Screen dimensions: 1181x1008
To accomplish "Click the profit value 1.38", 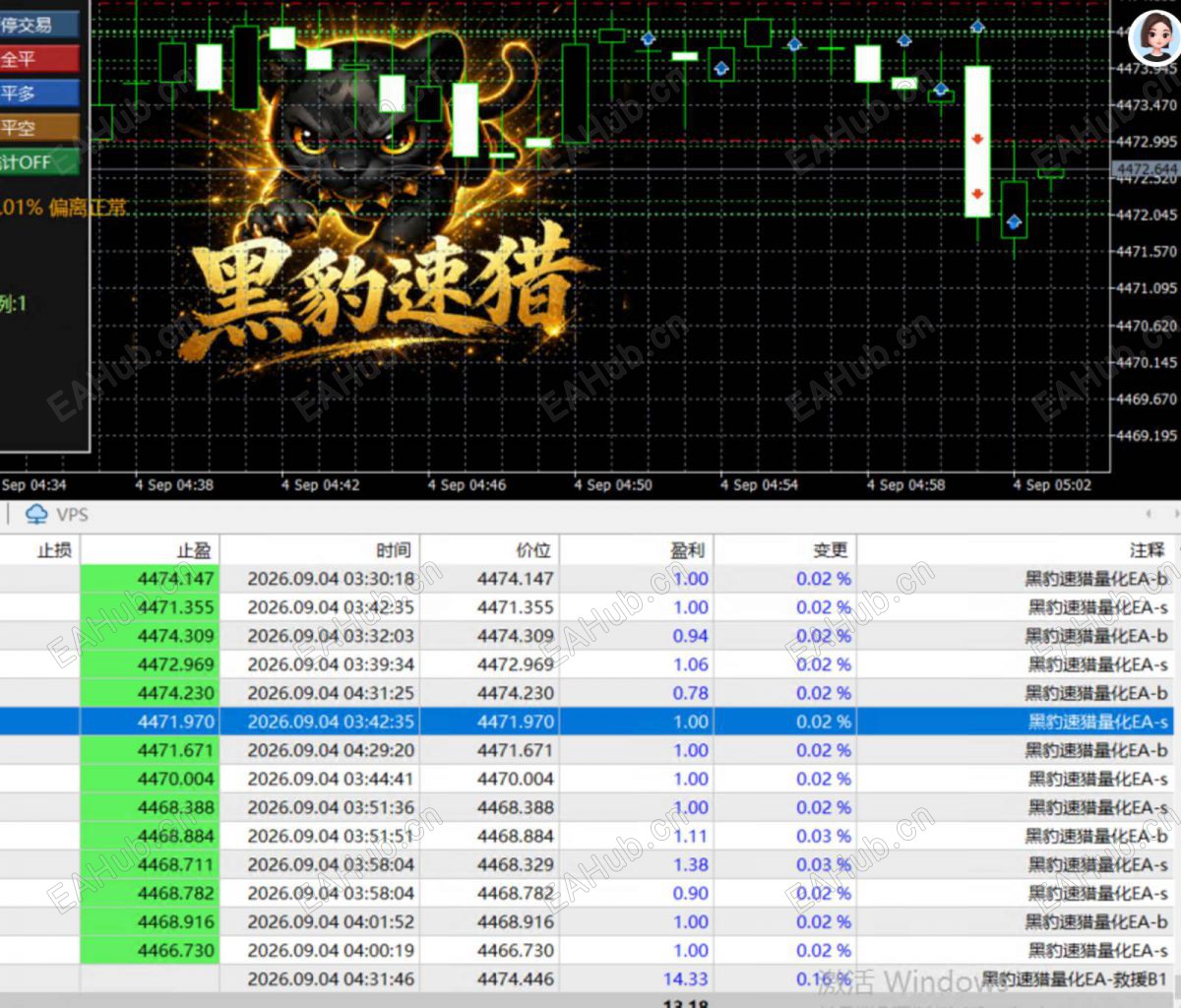I will point(690,864).
